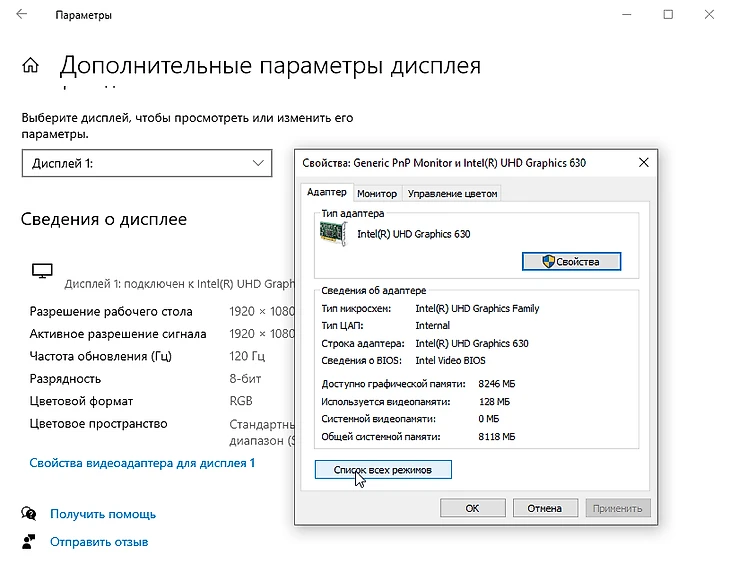Image resolution: width=730 pixels, height=571 pixels.
Task: Click the monitor icon beside Дисплей 1 info
Action: coord(42,270)
